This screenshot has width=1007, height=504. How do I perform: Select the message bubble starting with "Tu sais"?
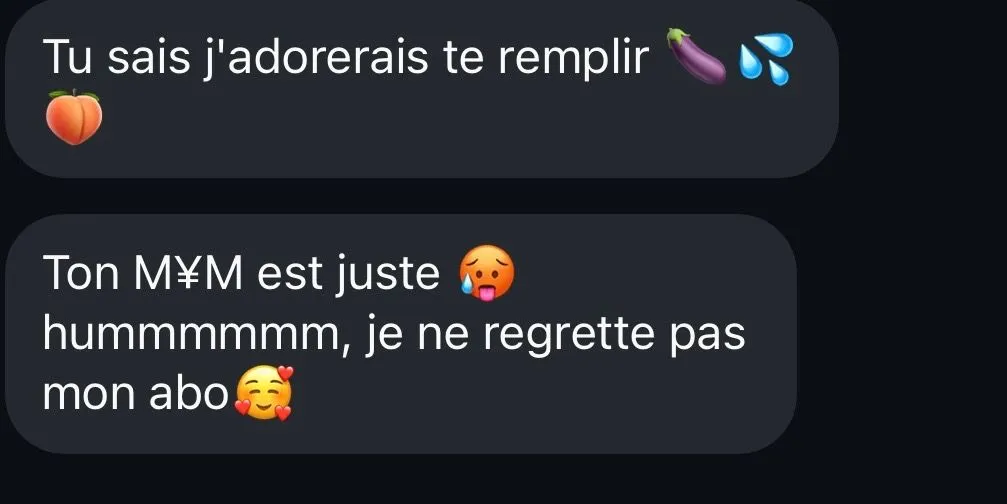click(421, 87)
